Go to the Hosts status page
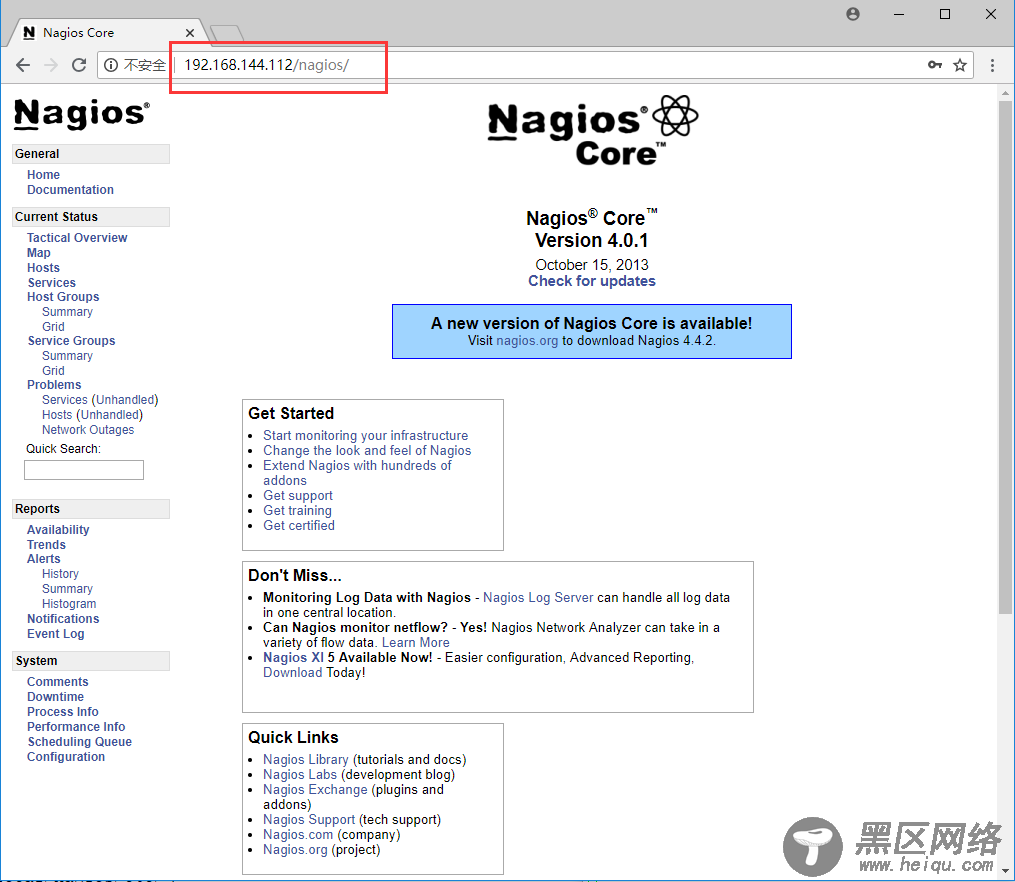The image size is (1015, 882). (x=43, y=268)
